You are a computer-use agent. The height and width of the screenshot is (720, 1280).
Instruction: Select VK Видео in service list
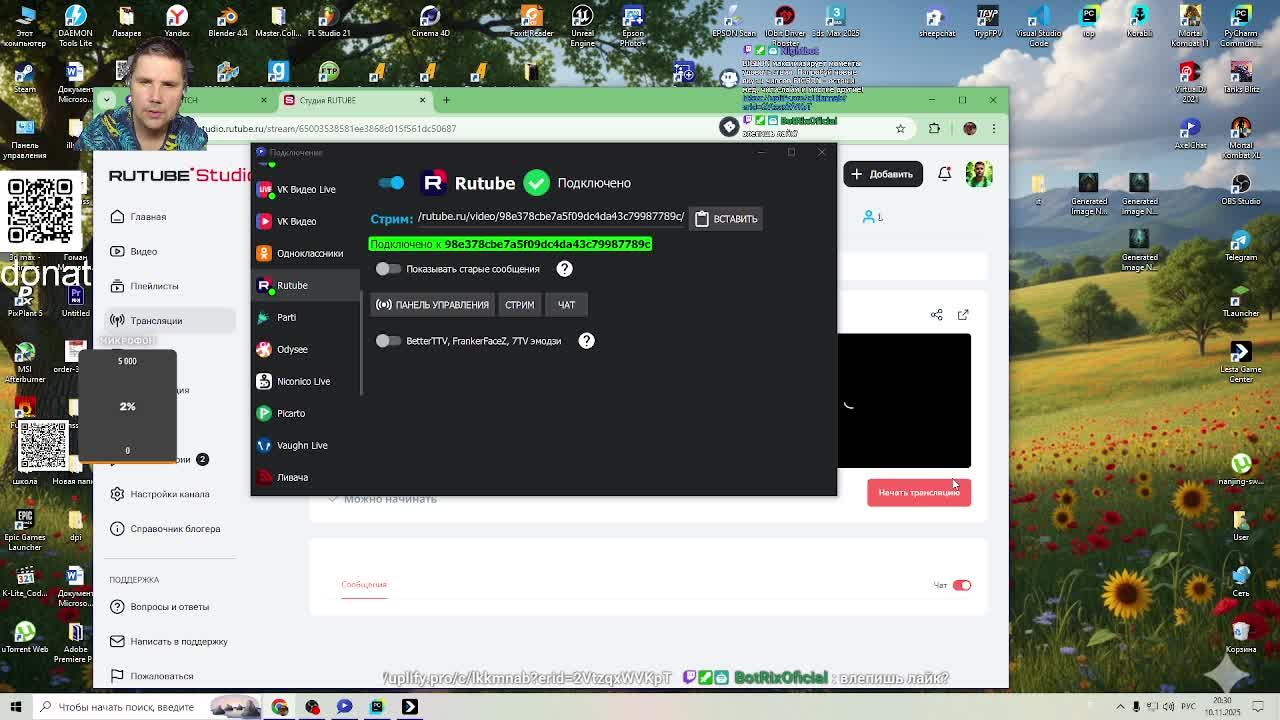(x=305, y=221)
